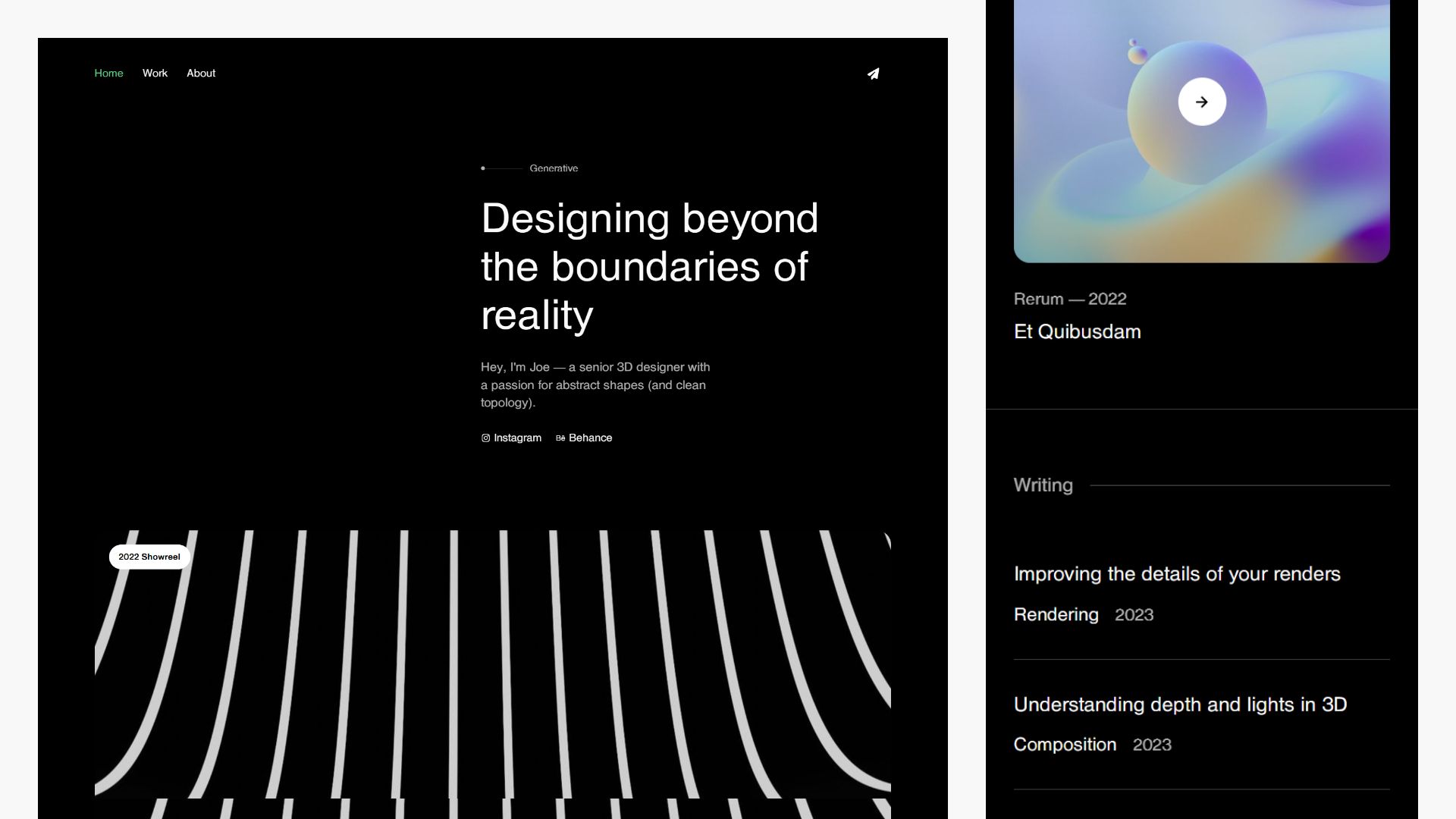The width and height of the screenshot is (1456, 819).
Task: Click the paper plane contact icon
Action: 874,74
